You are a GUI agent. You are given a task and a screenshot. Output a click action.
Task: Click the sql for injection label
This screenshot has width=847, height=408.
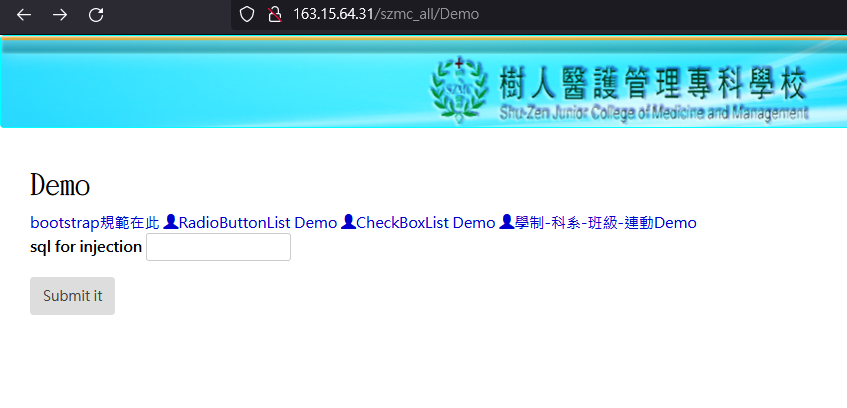86,247
